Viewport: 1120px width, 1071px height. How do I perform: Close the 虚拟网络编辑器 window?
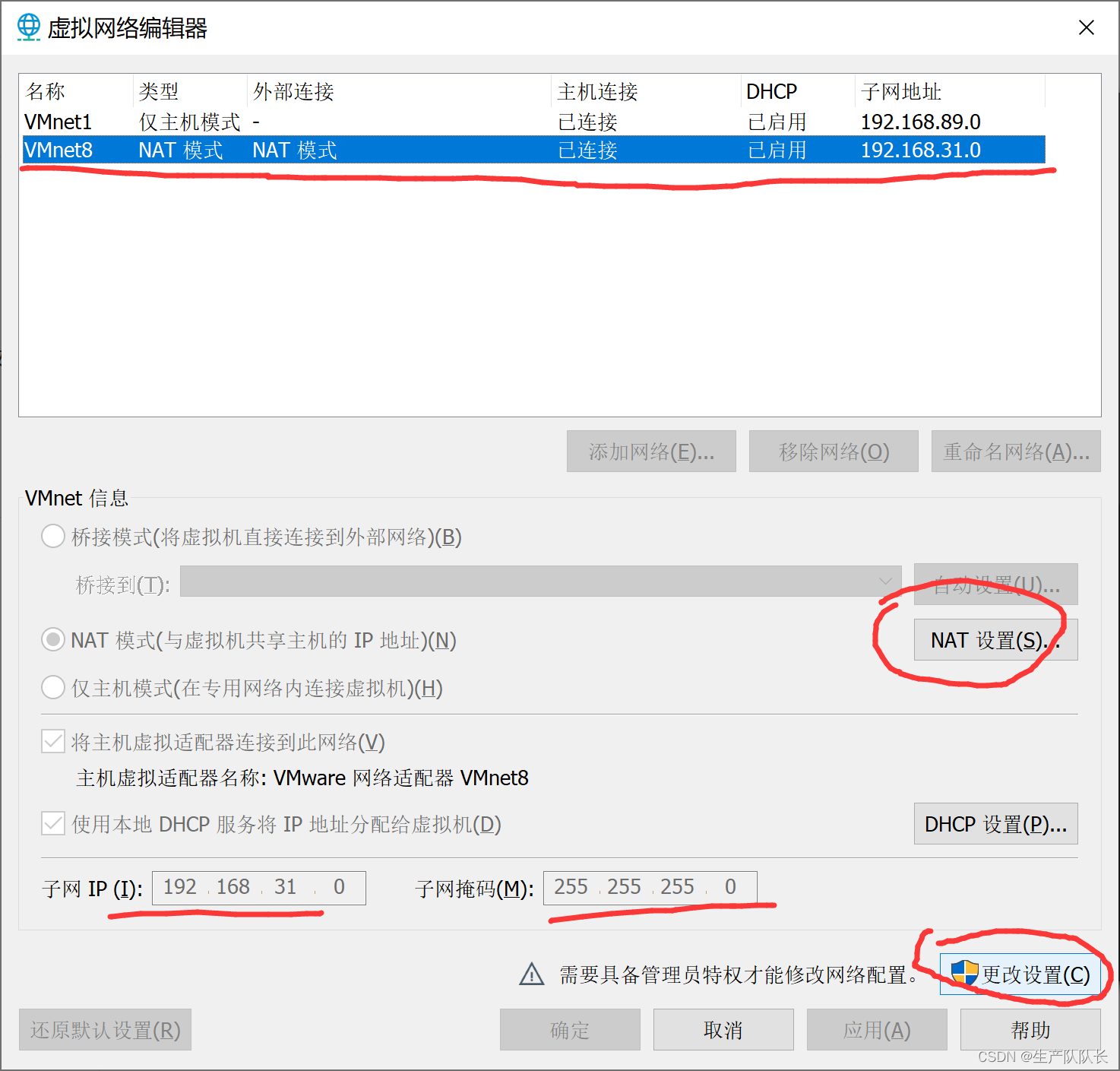(1087, 27)
